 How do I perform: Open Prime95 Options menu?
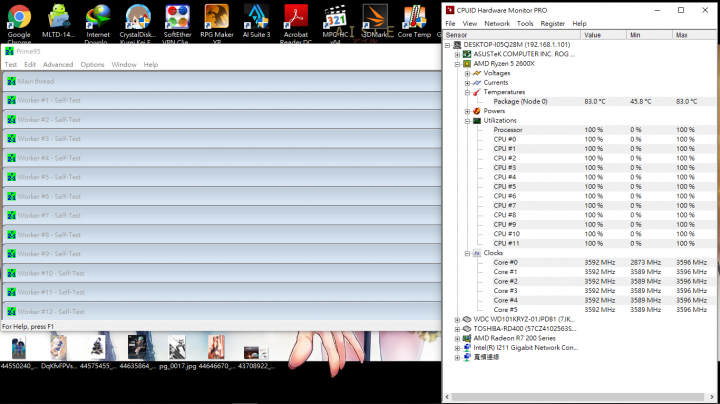[92, 64]
